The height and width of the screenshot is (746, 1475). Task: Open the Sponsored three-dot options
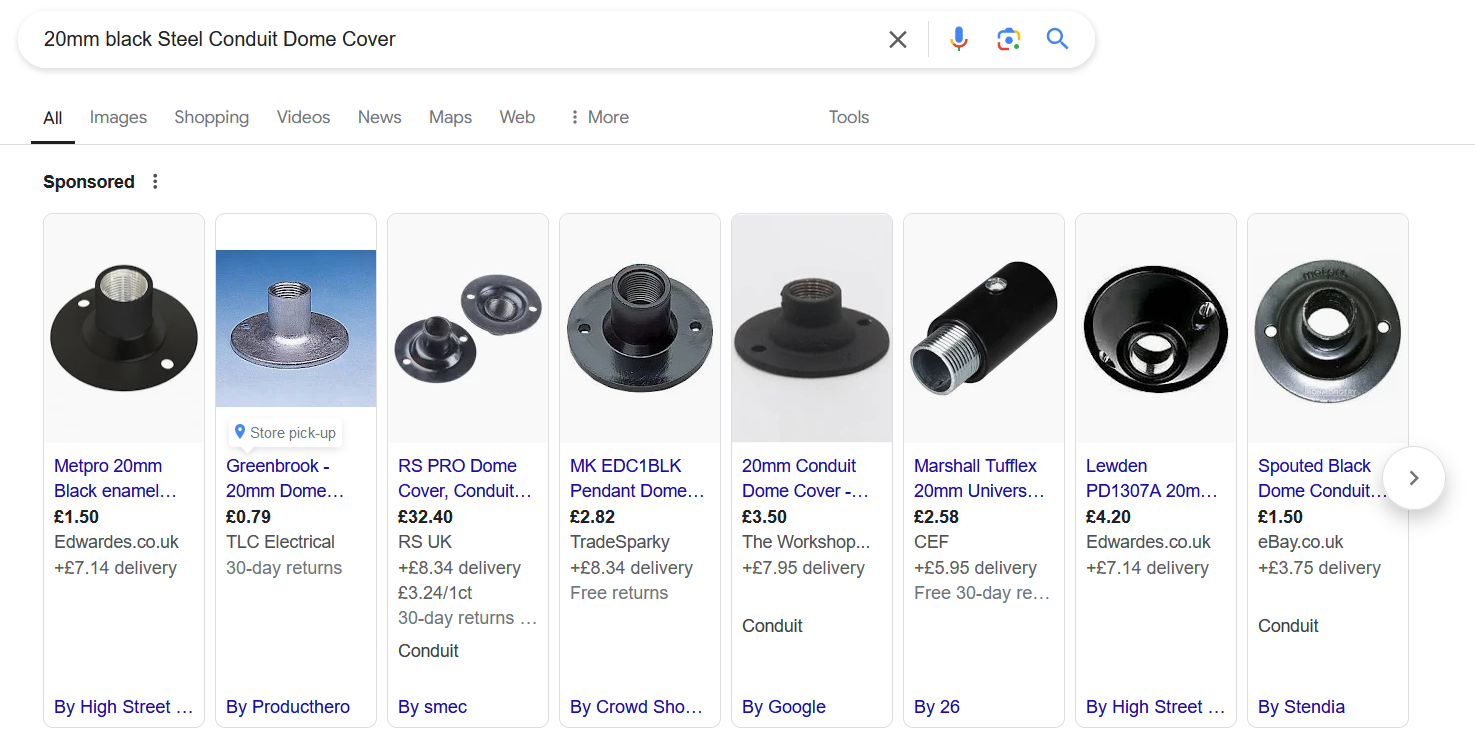[x=155, y=182]
